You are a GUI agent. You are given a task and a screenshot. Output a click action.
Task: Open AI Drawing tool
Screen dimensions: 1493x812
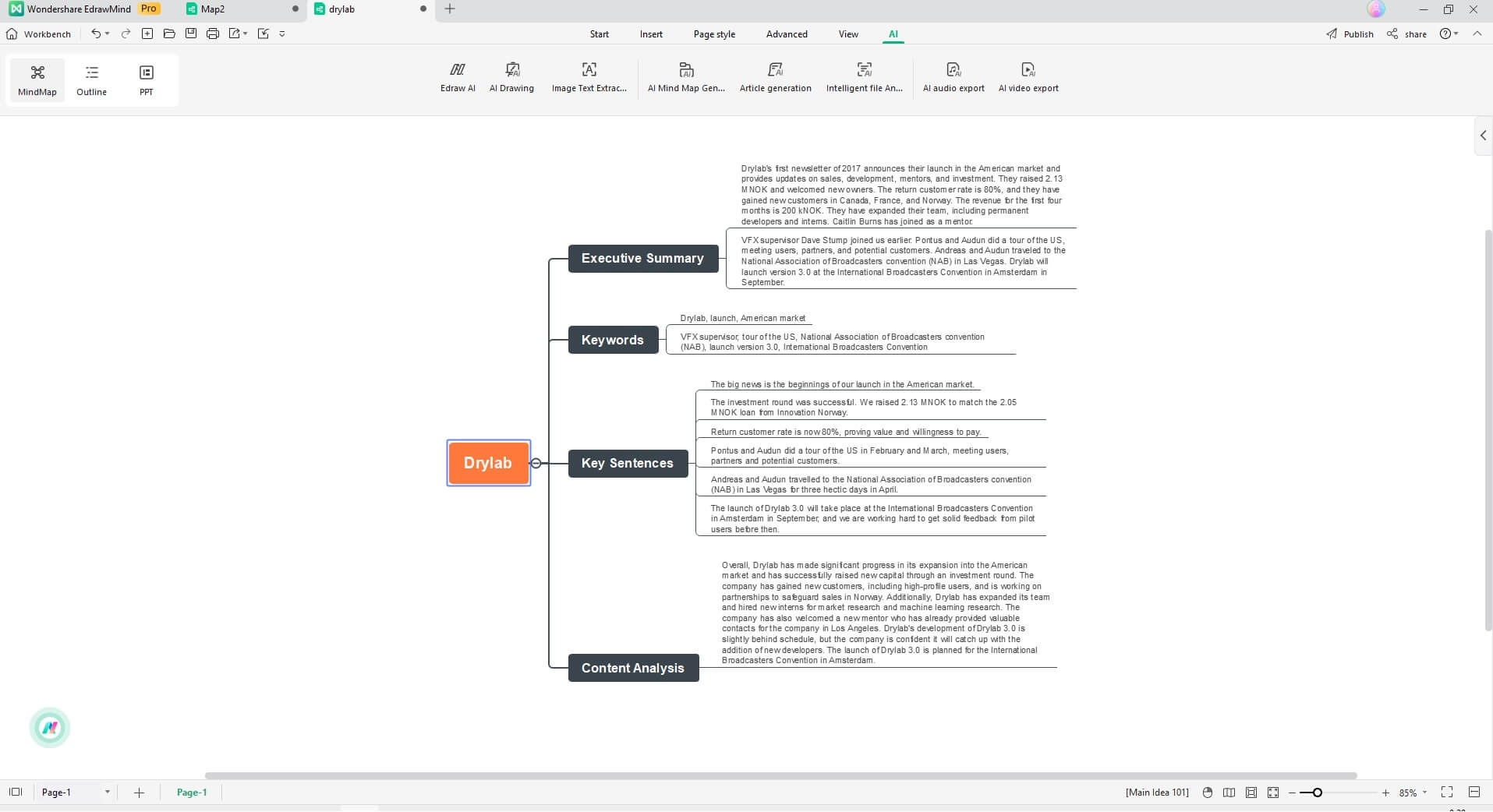tap(511, 78)
